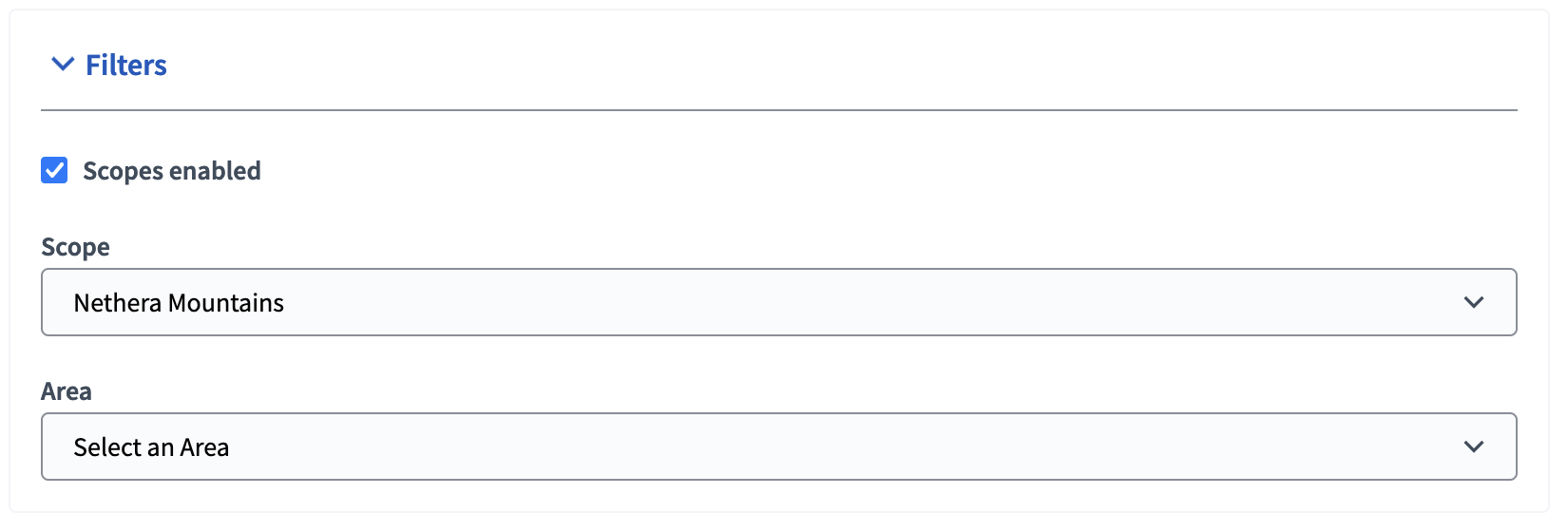Click the Nethera Mountains selected value
Screen dimensions: 1568x532
pyautogui.click(x=179, y=303)
